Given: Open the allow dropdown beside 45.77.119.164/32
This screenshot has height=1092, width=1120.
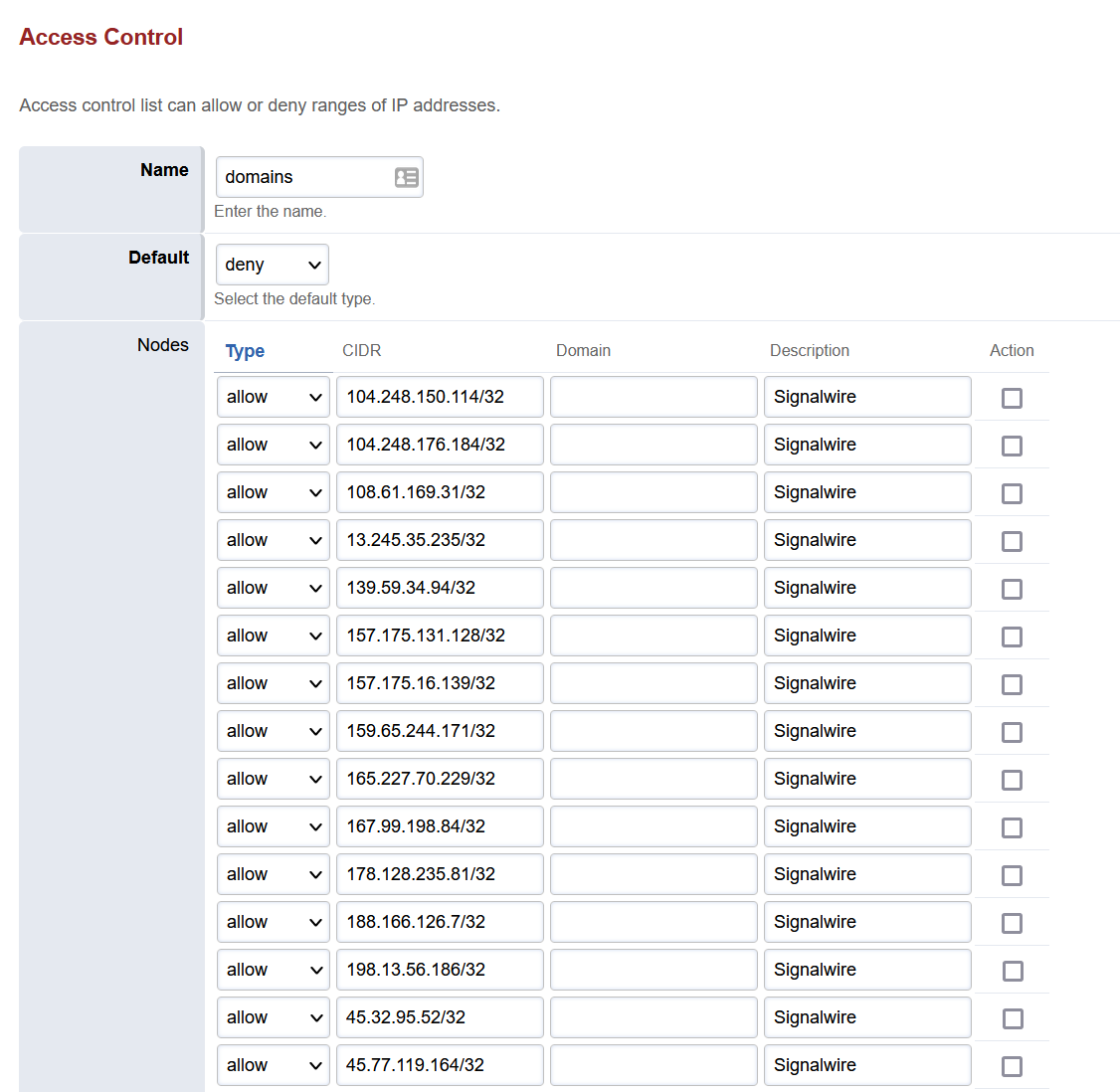Looking at the screenshot, I should coord(273,1064).
